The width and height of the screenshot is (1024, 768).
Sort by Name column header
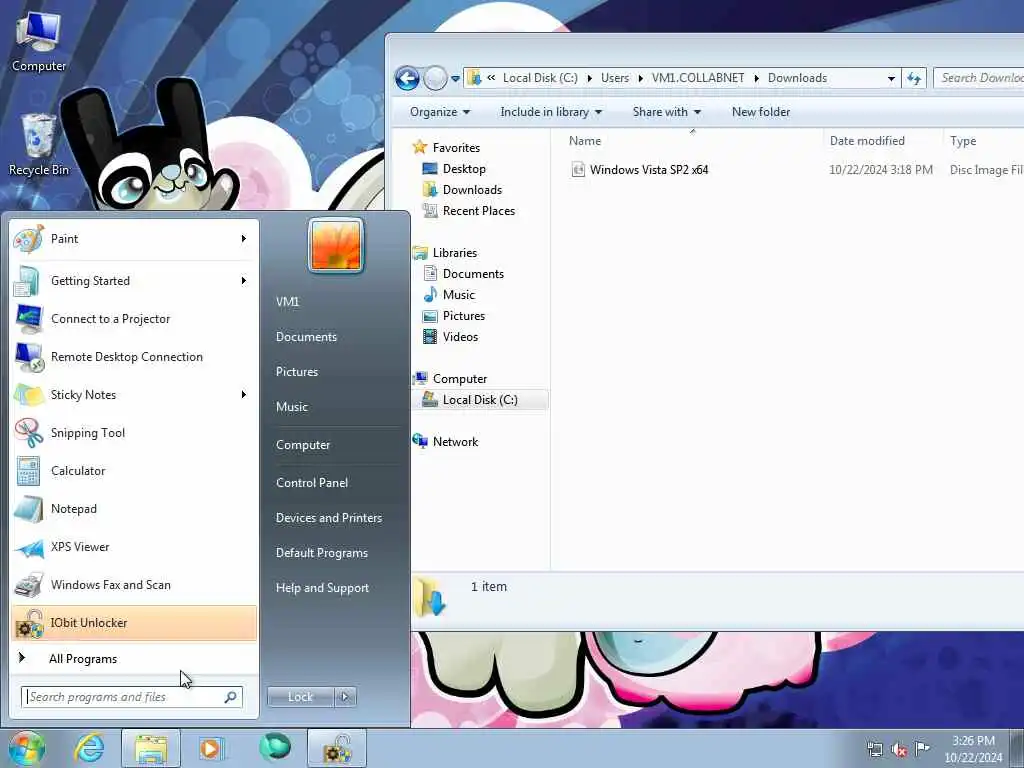[x=585, y=140]
